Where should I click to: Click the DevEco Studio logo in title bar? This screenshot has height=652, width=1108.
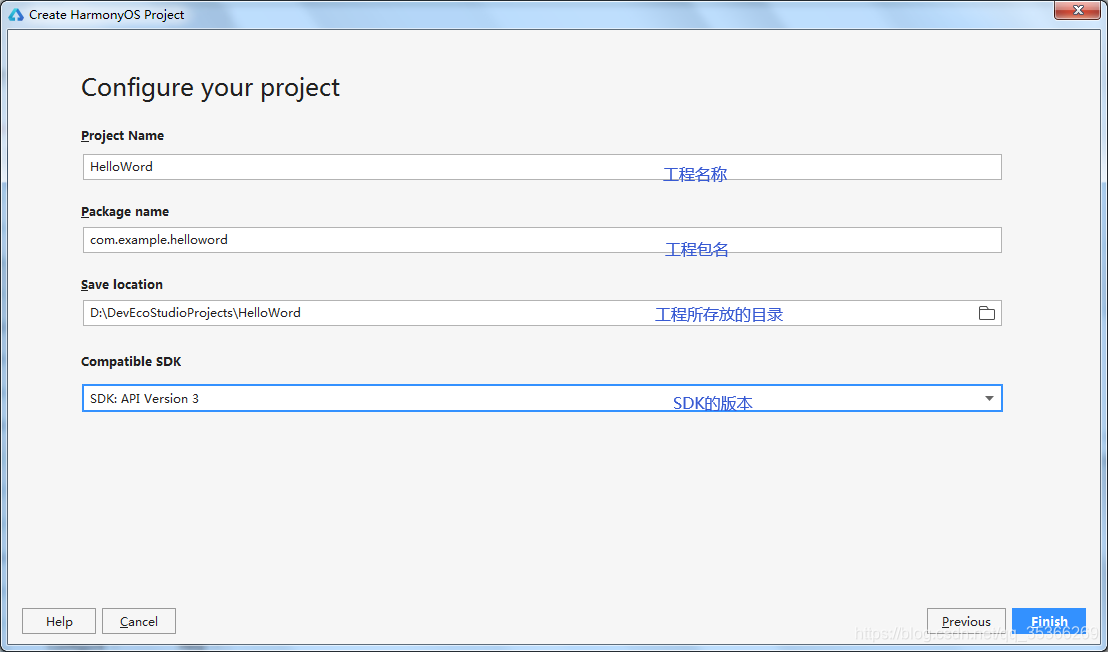16,14
